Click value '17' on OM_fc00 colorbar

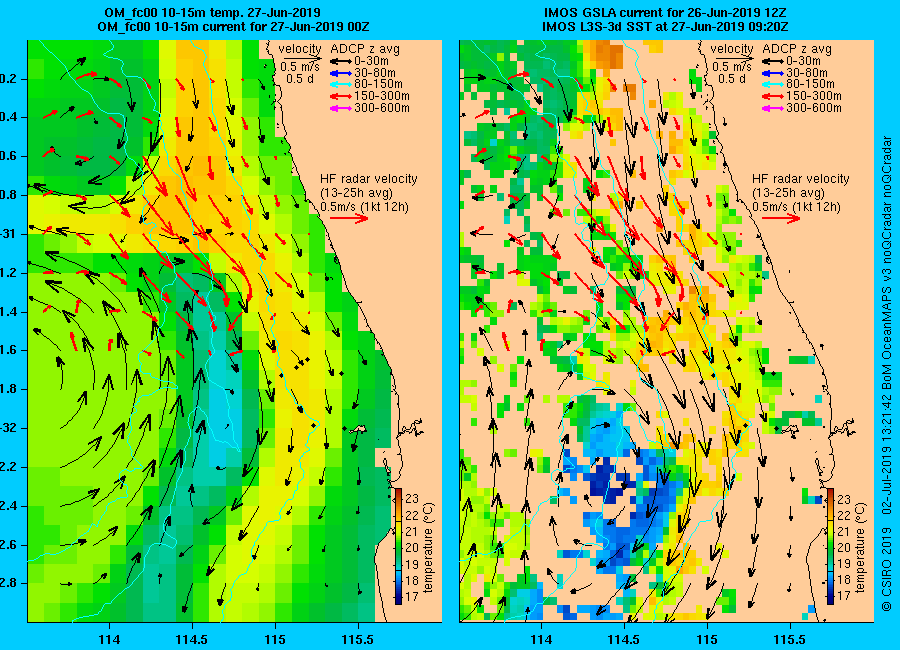click(412, 596)
